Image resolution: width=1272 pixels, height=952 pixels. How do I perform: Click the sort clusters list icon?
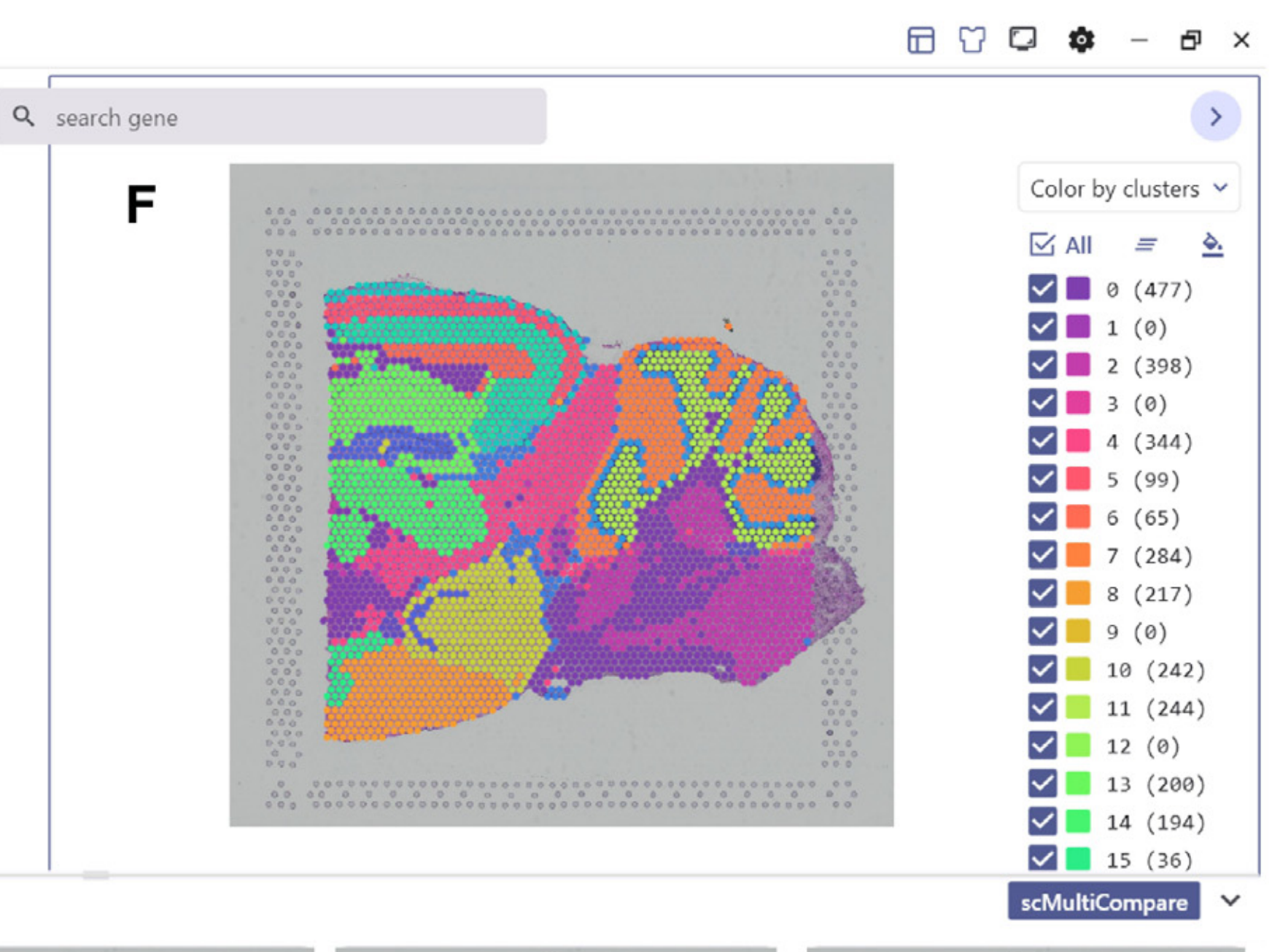pos(1146,244)
